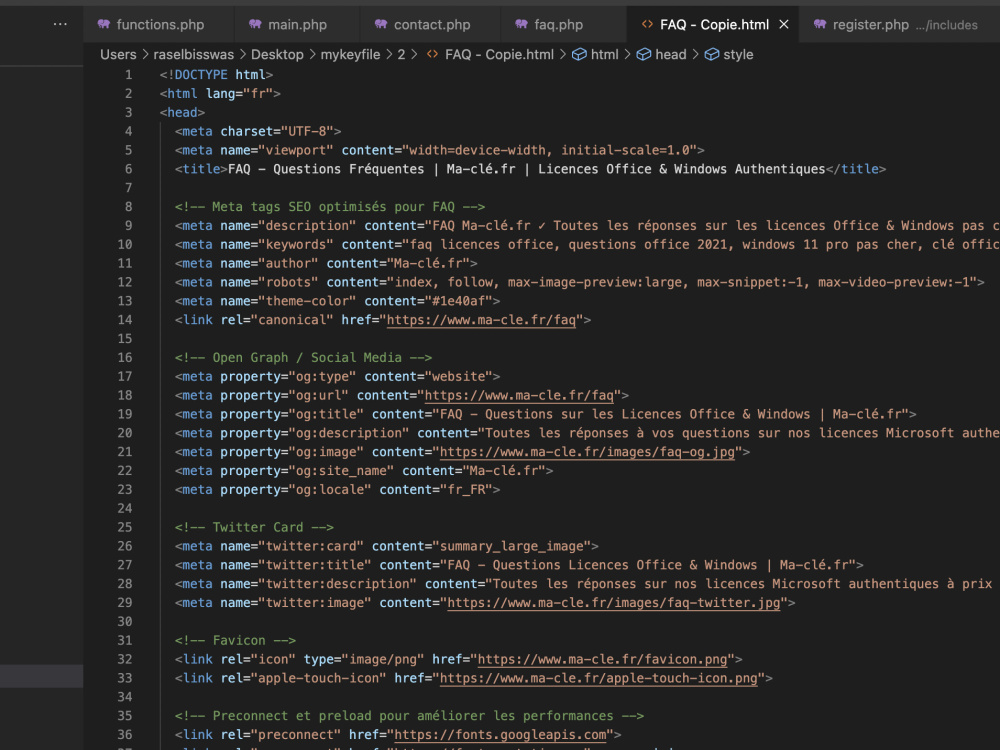
Task: Select the faq.php tab
Action: 558,25
